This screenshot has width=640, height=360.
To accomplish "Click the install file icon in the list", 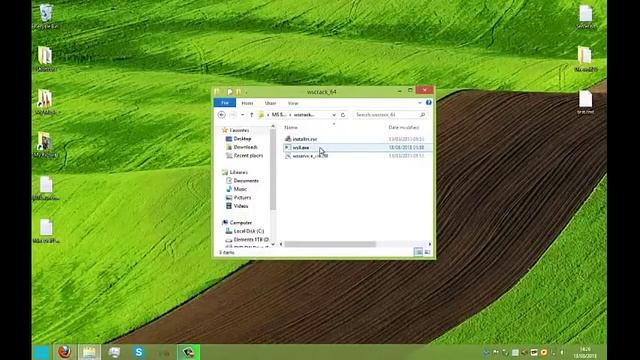I will pos(288,139).
